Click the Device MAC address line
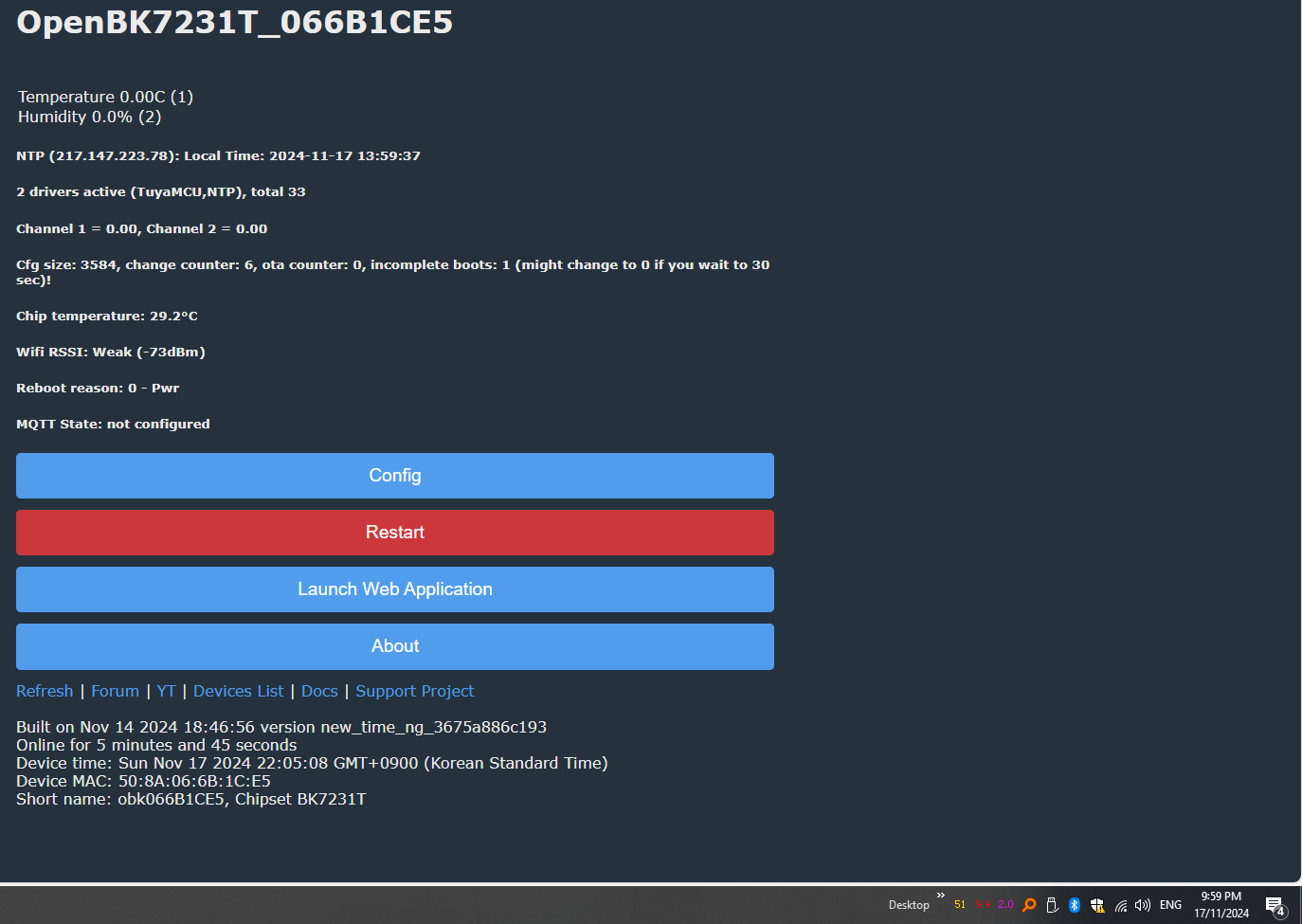 tap(143, 781)
